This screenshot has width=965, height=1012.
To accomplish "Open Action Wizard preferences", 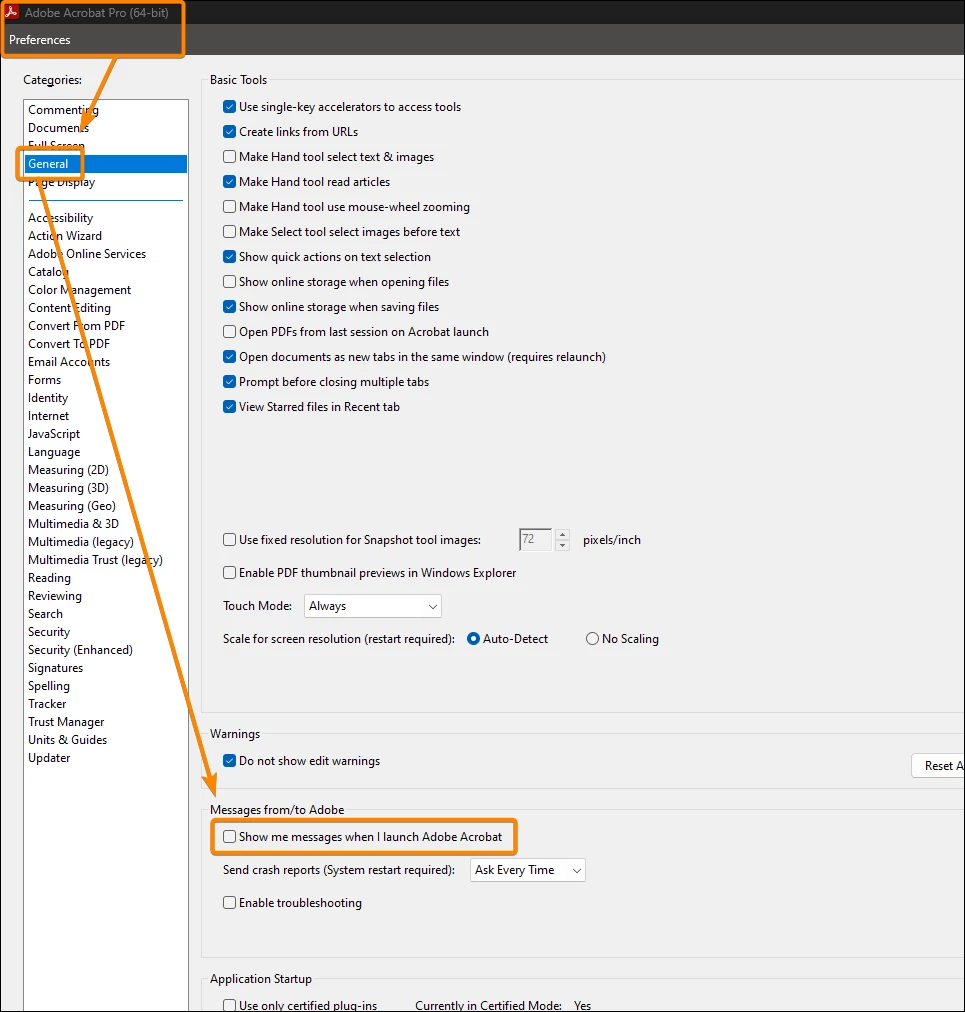I will [65, 236].
